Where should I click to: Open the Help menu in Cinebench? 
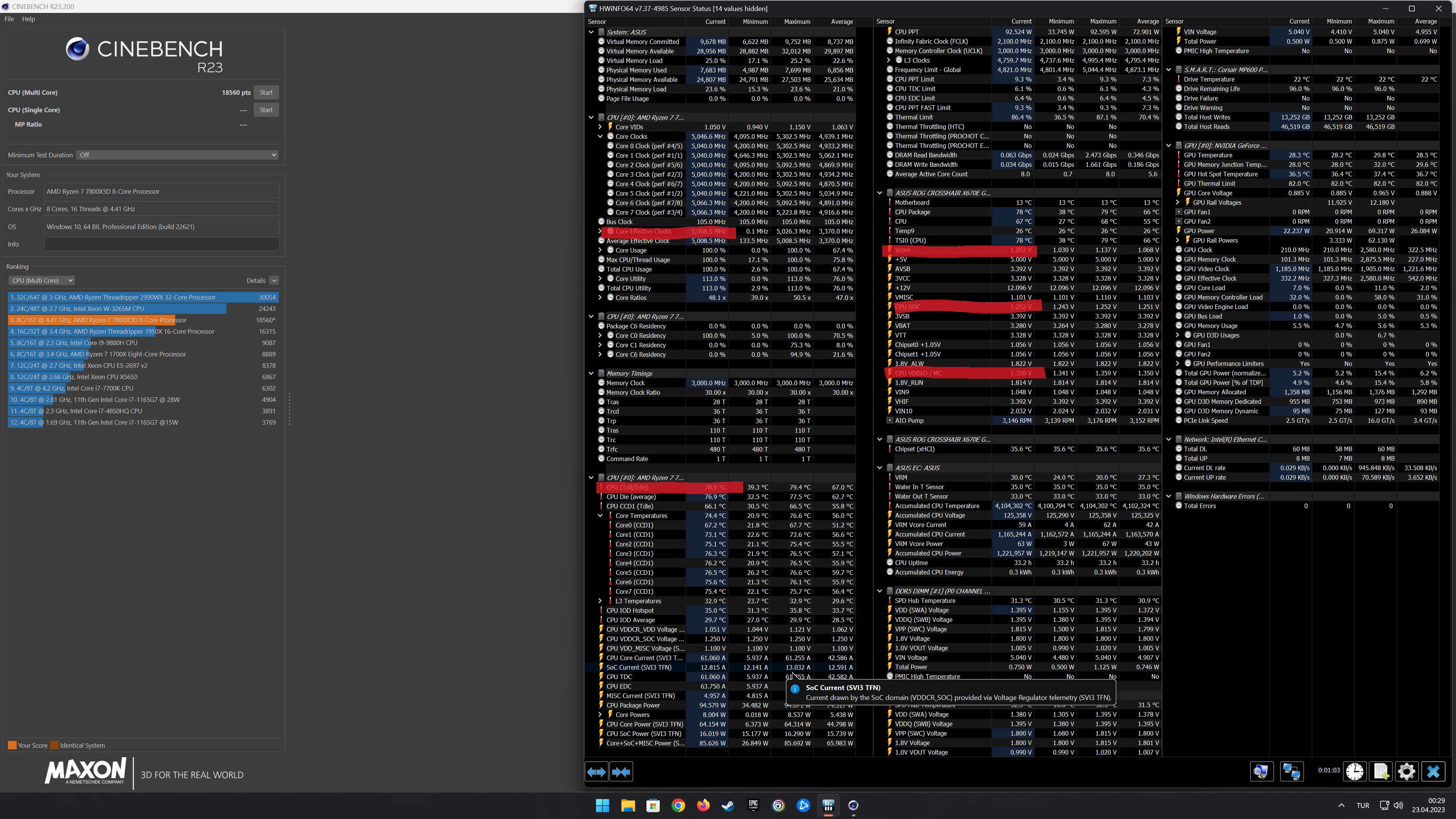pos(28,19)
